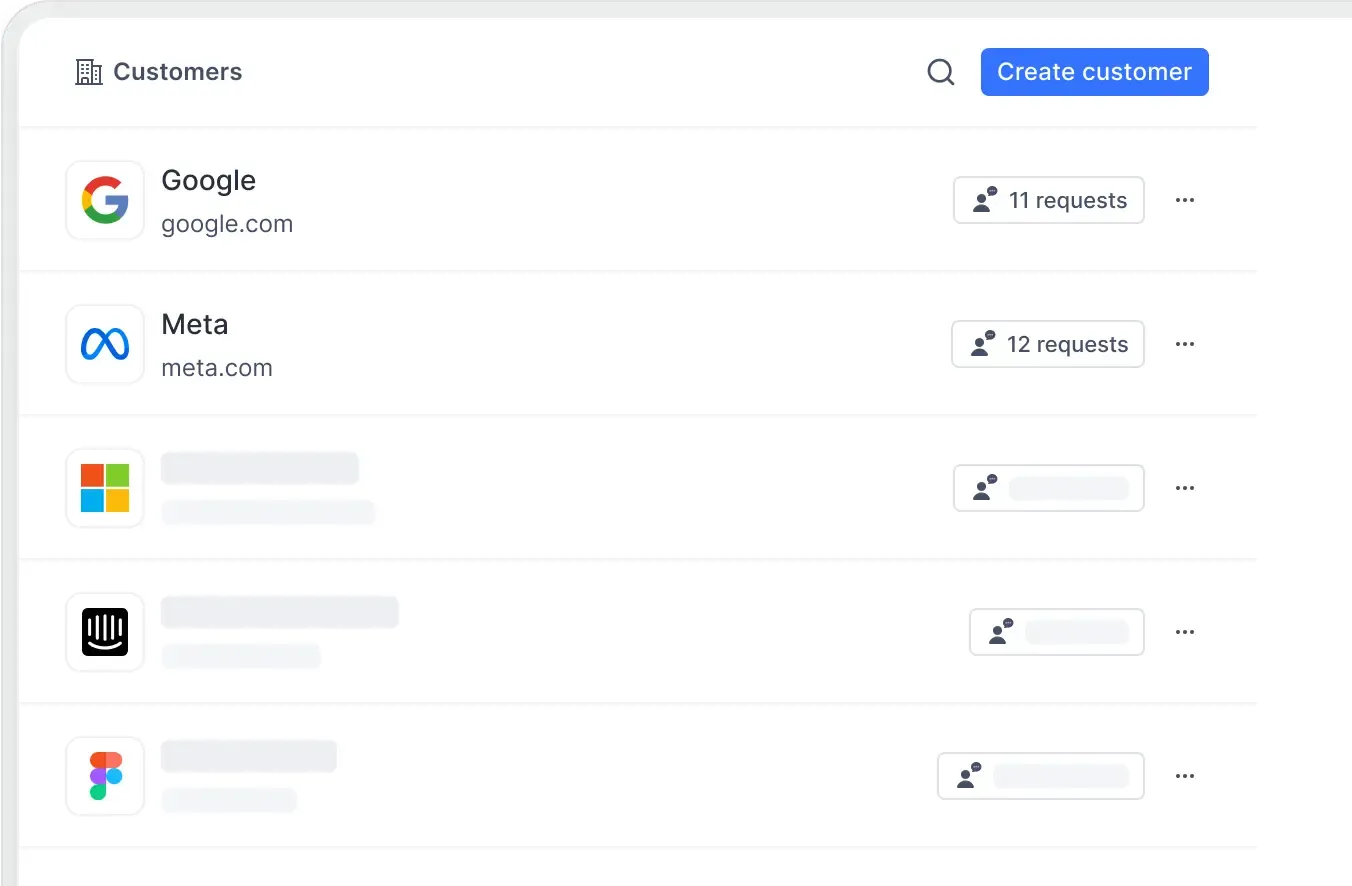Open the Intercom row requests badge
The height and width of the screenshot is (886, 1352).
[1056, 632]
